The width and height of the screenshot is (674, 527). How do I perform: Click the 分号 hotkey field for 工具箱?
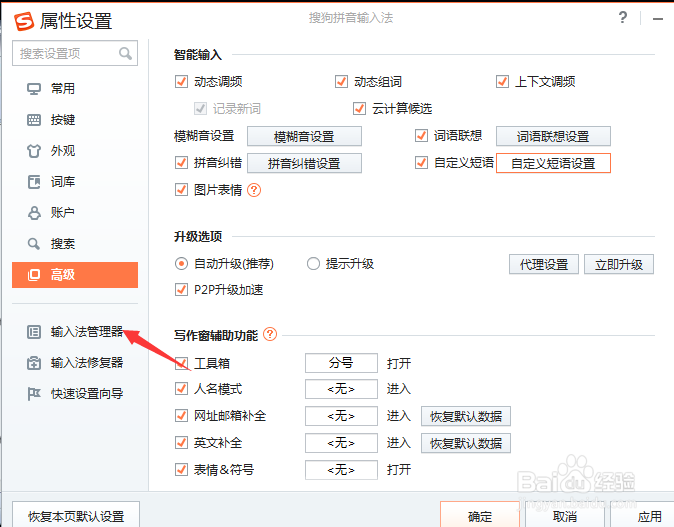coord(341,363)
